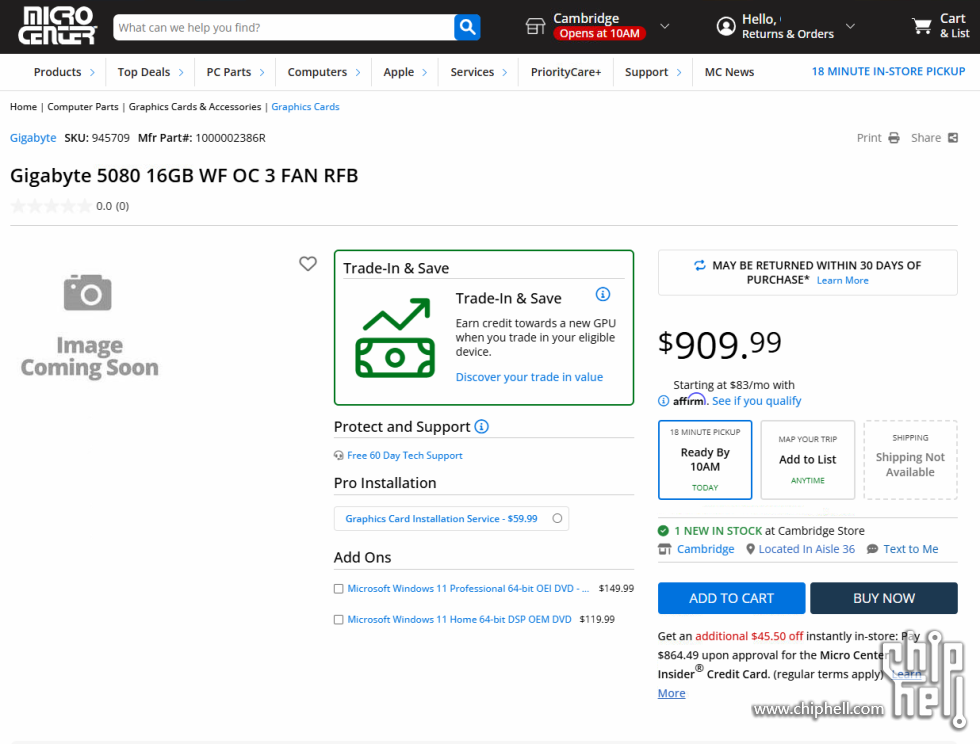Click the ADD TO CART button
Image resolution: width=980 pixels, height=744 pixels.
click(731, 598)
